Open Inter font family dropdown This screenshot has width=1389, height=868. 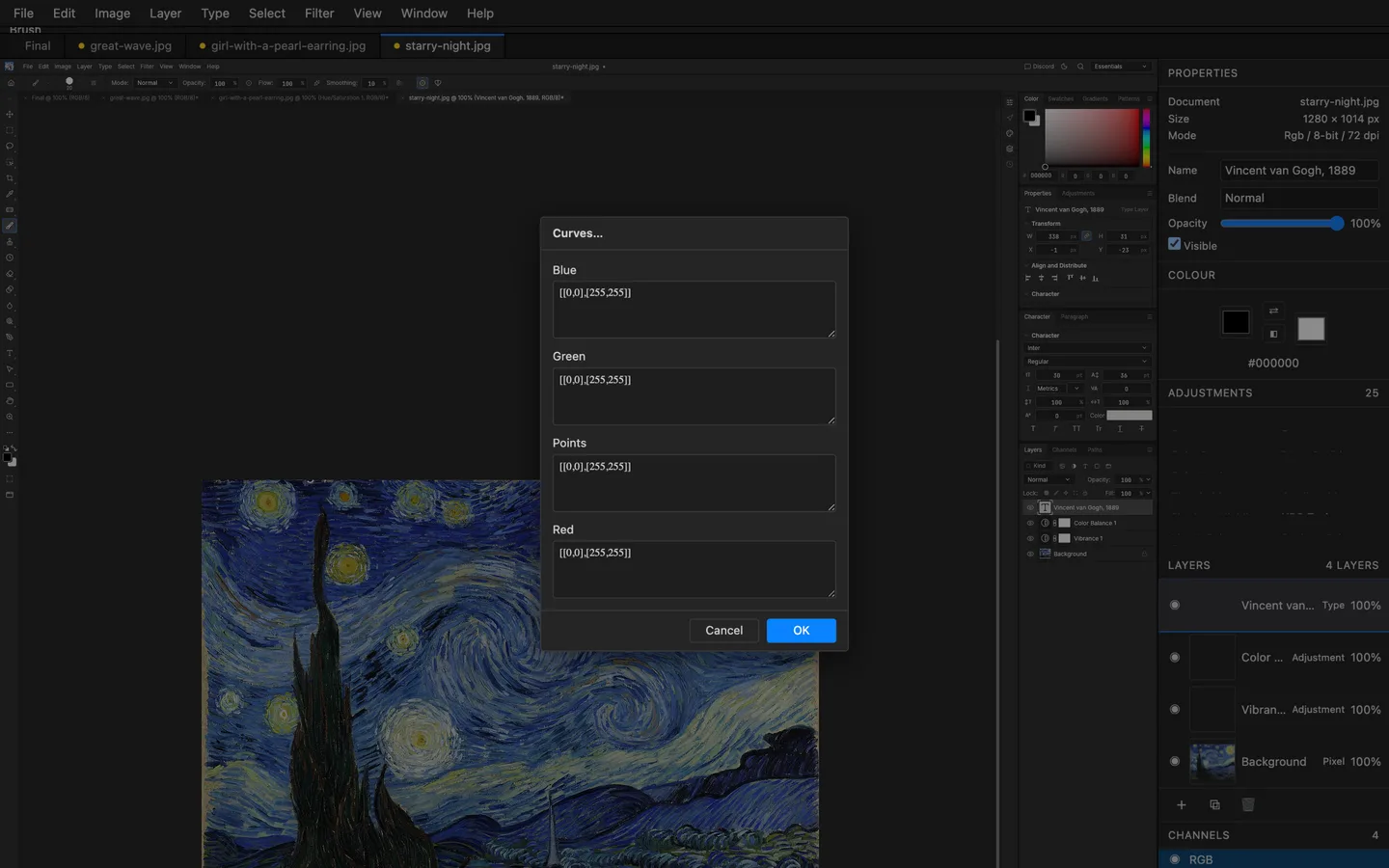(x=1087, y=348)
